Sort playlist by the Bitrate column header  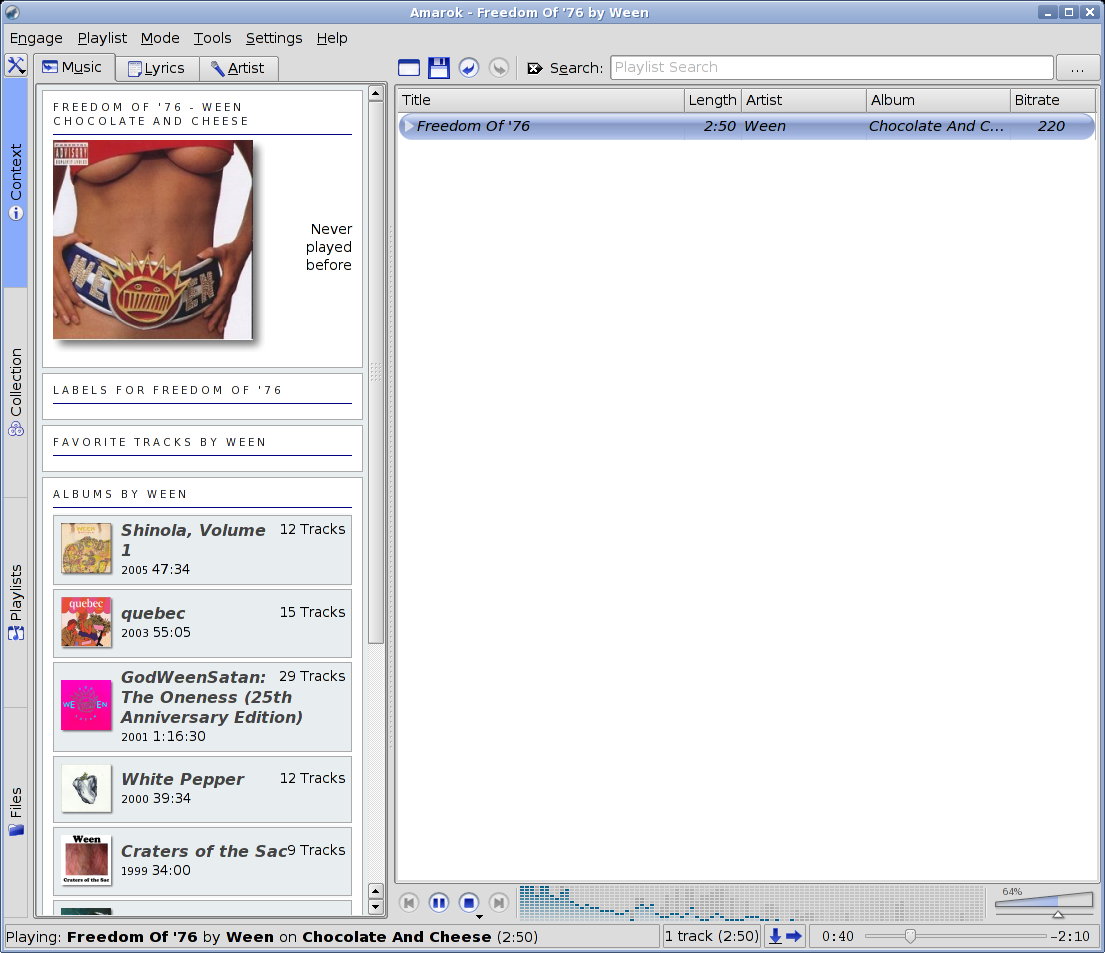pyautogui.click(x=1052, y=100)
